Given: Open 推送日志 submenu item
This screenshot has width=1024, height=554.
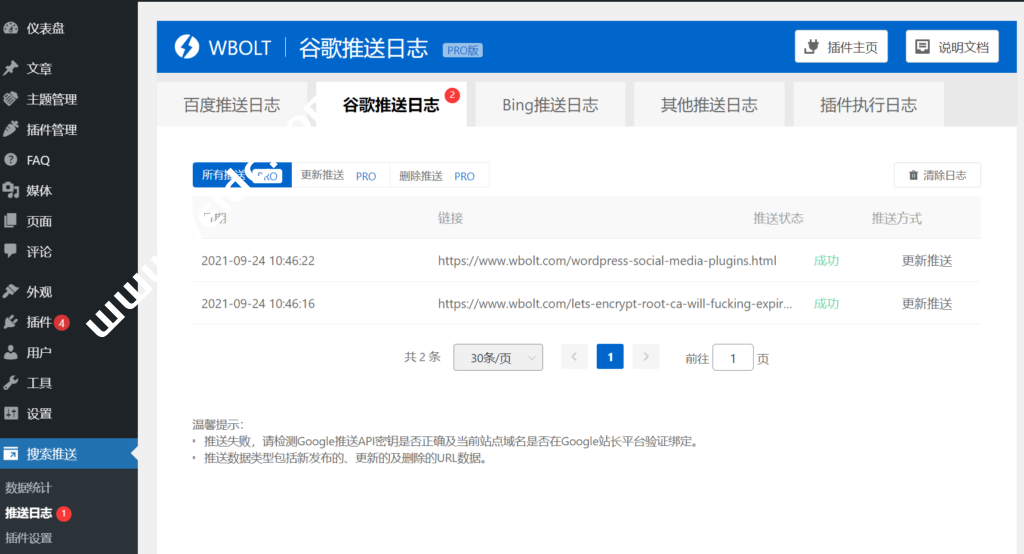Looking at the screenshot, I should click(29, 513).
